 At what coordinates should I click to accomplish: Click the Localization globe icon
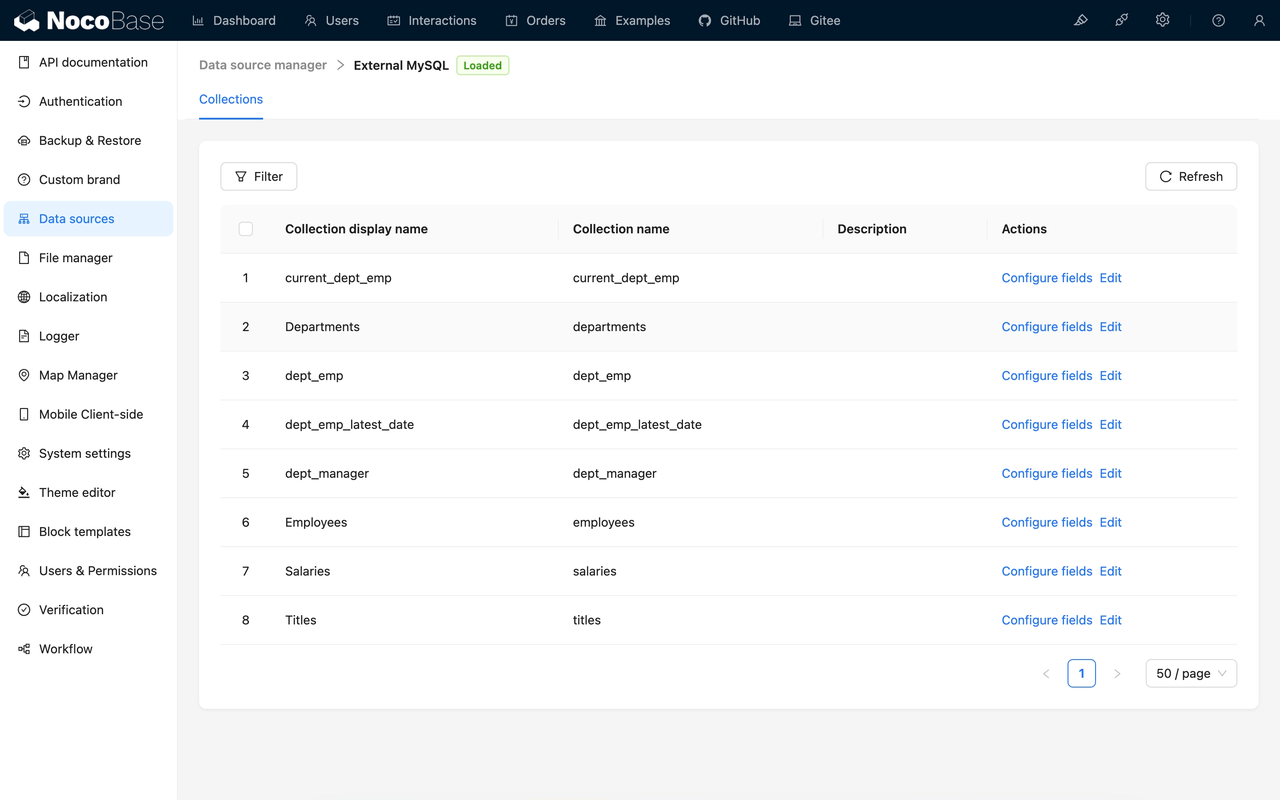click(24, 297)
